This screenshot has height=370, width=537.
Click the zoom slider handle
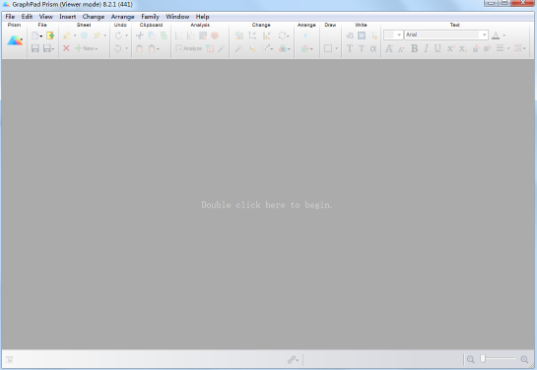click(483, 359)
